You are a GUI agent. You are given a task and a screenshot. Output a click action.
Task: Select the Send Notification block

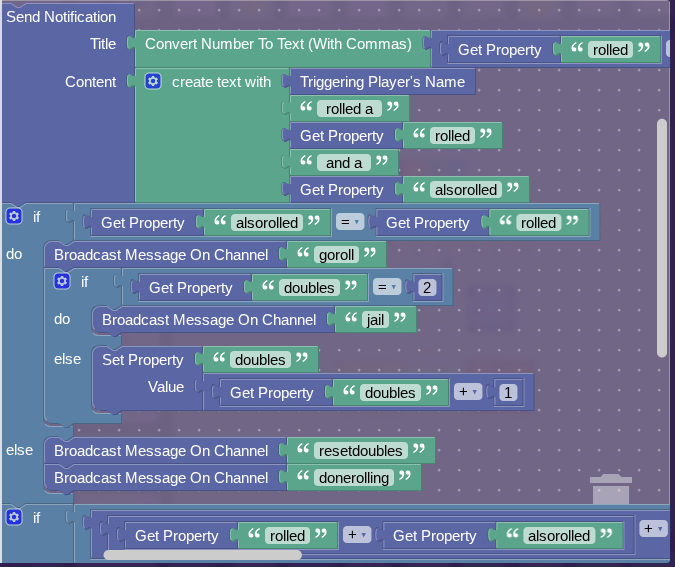click(x=61, y=17)
